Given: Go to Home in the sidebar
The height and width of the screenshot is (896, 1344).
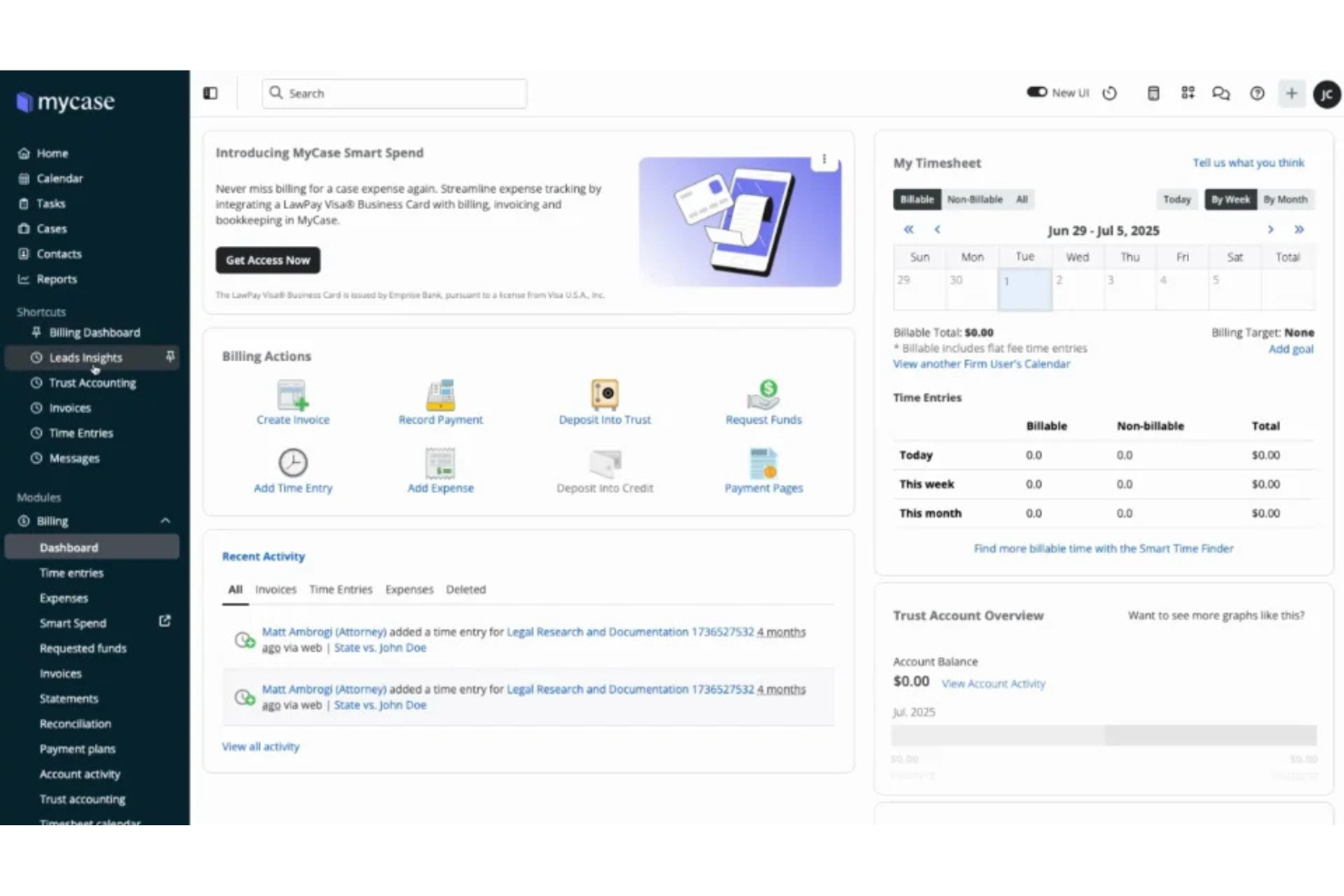Looking at the screenshot, I should (53, 153).
